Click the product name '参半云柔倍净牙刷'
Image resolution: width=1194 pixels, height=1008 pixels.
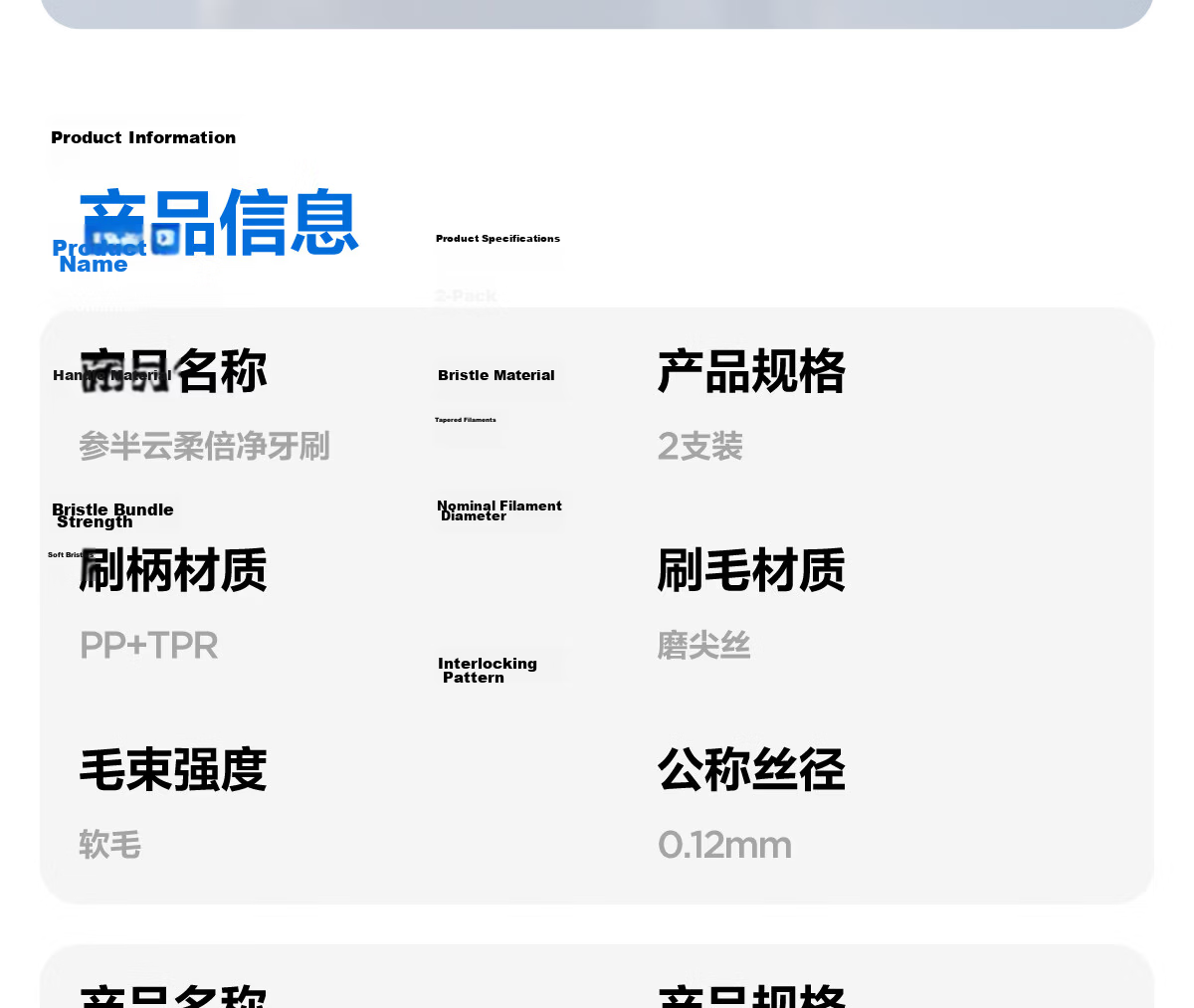[204, 446]
